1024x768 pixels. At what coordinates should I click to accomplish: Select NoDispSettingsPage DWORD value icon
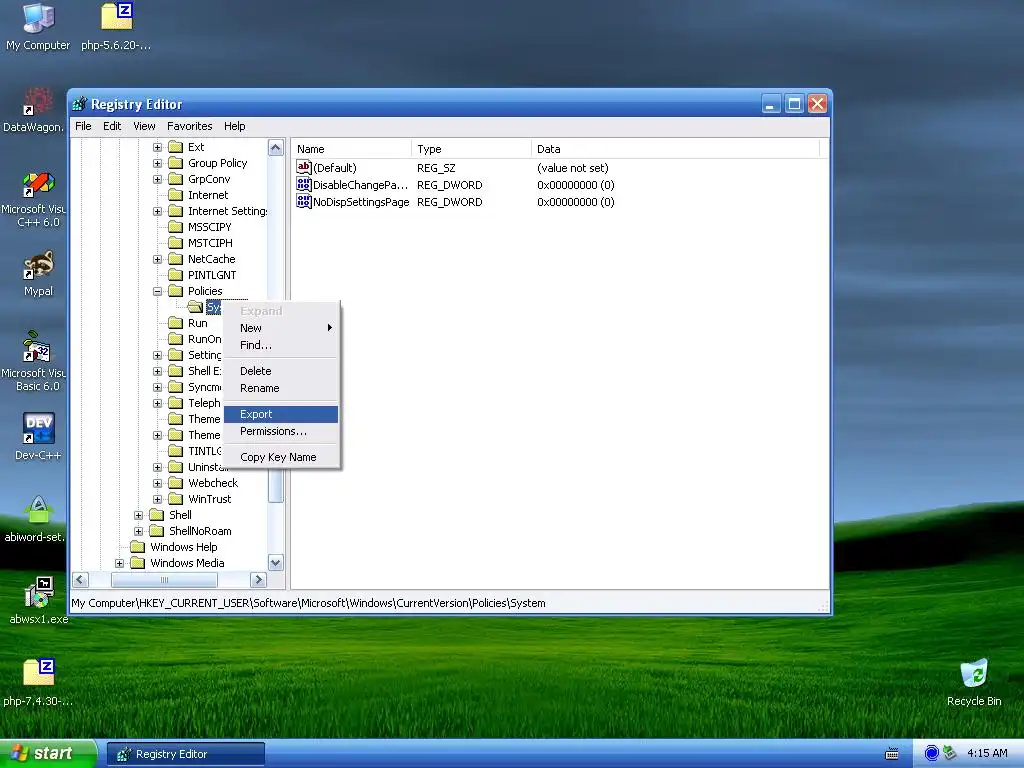coord(304,202)
